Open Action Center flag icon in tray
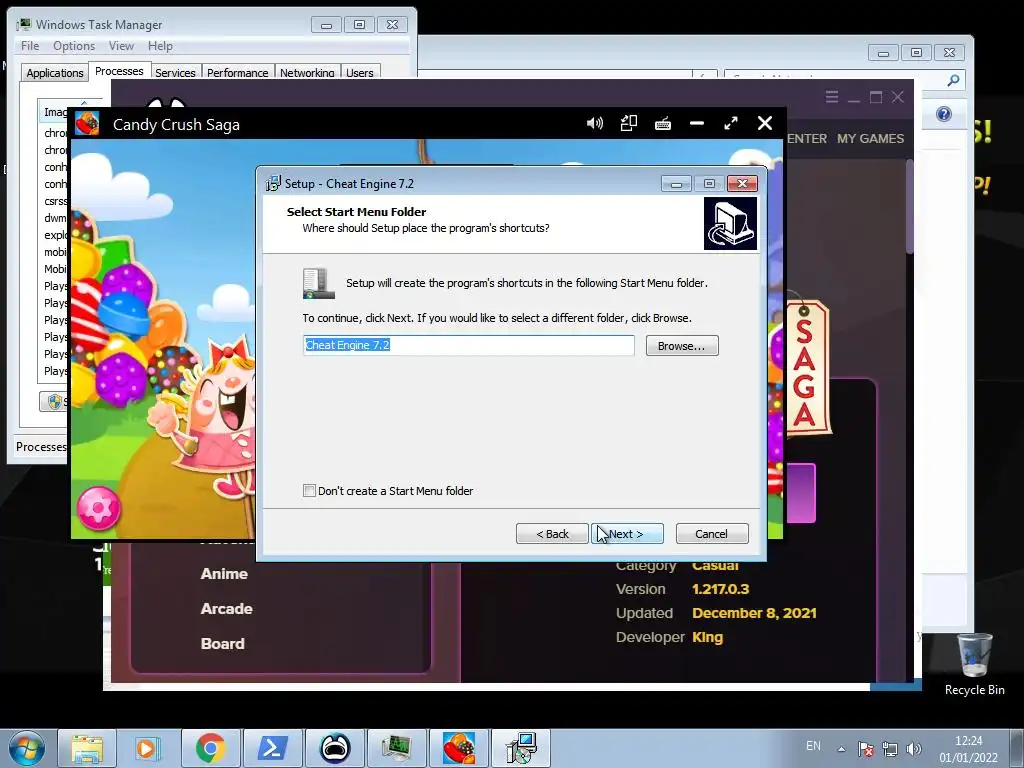1024x768 pixels. 866,749
